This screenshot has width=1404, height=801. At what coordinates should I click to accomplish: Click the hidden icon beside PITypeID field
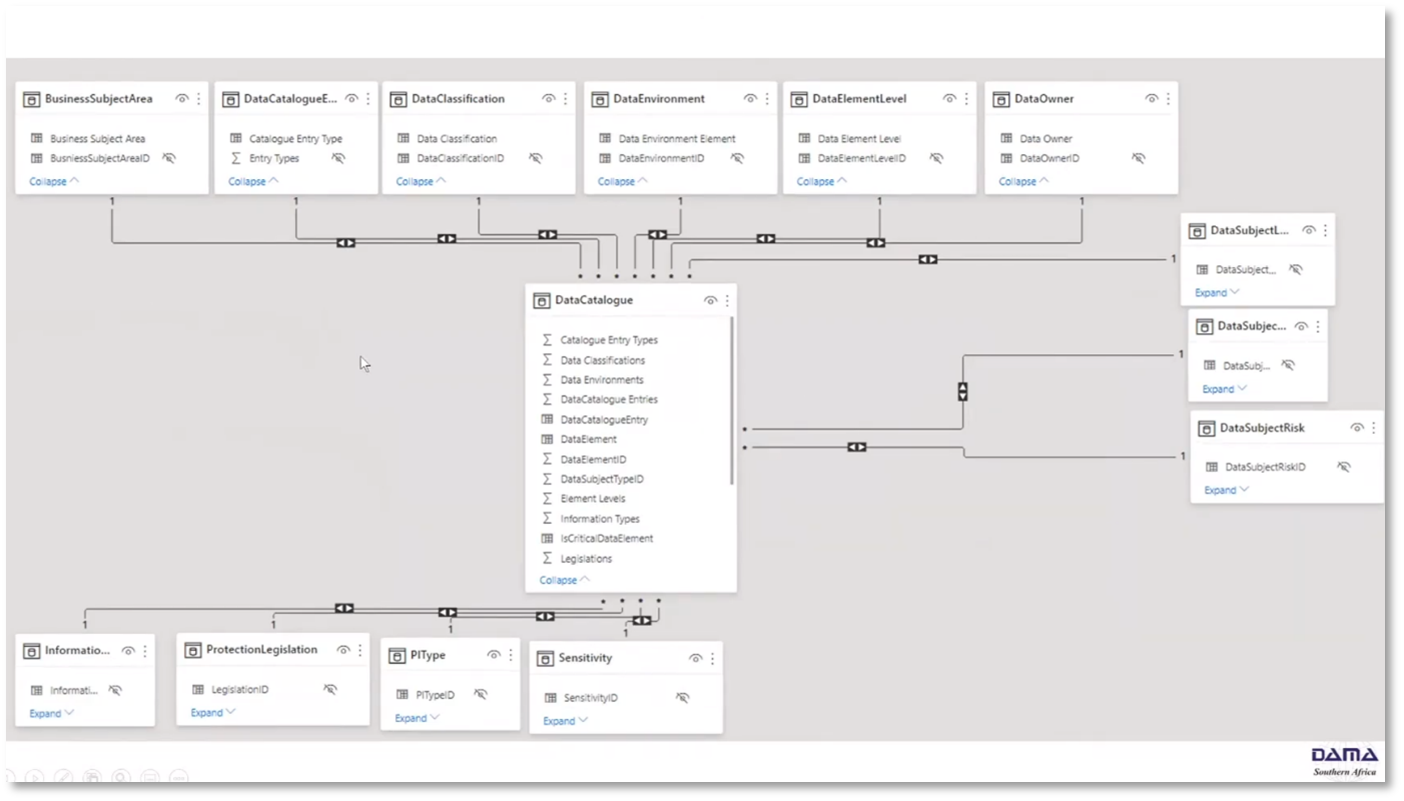pyautogui.click(x=481, y=694)
